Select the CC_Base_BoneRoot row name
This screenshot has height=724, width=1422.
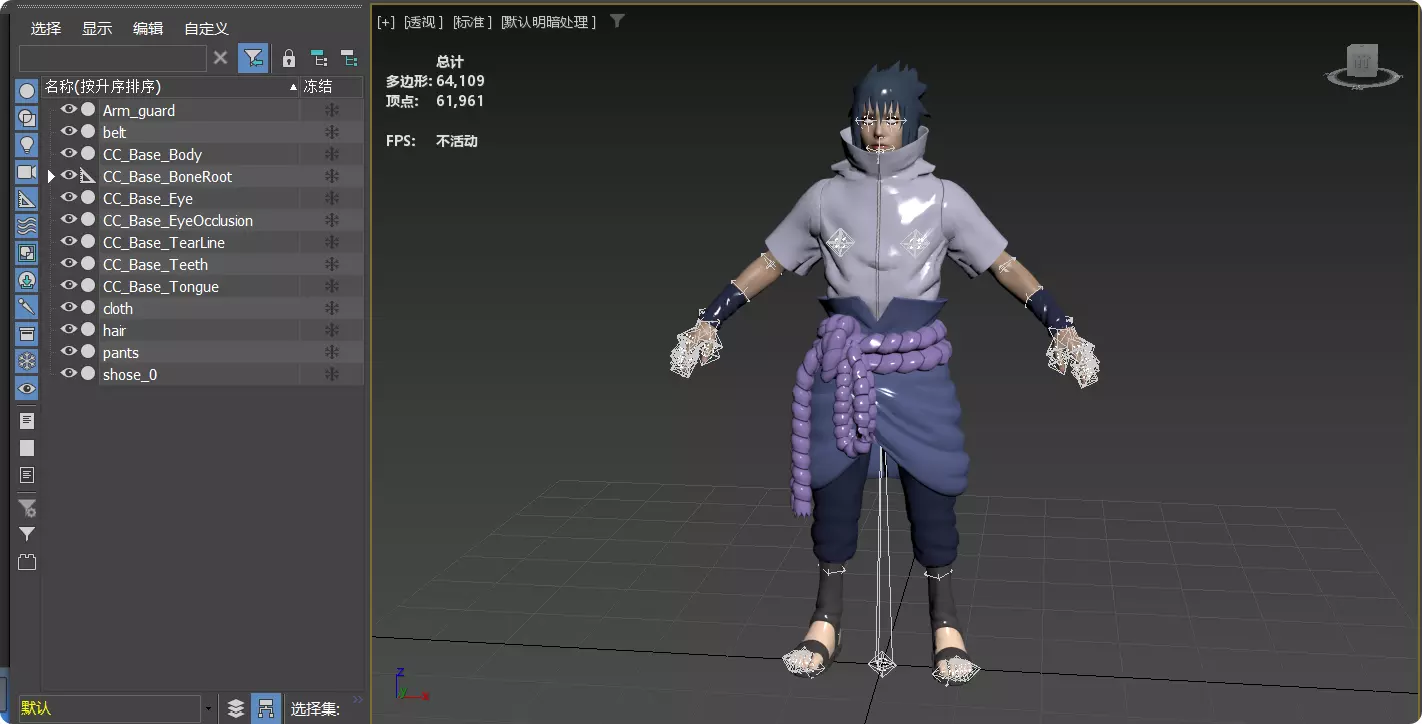[167, 177]
